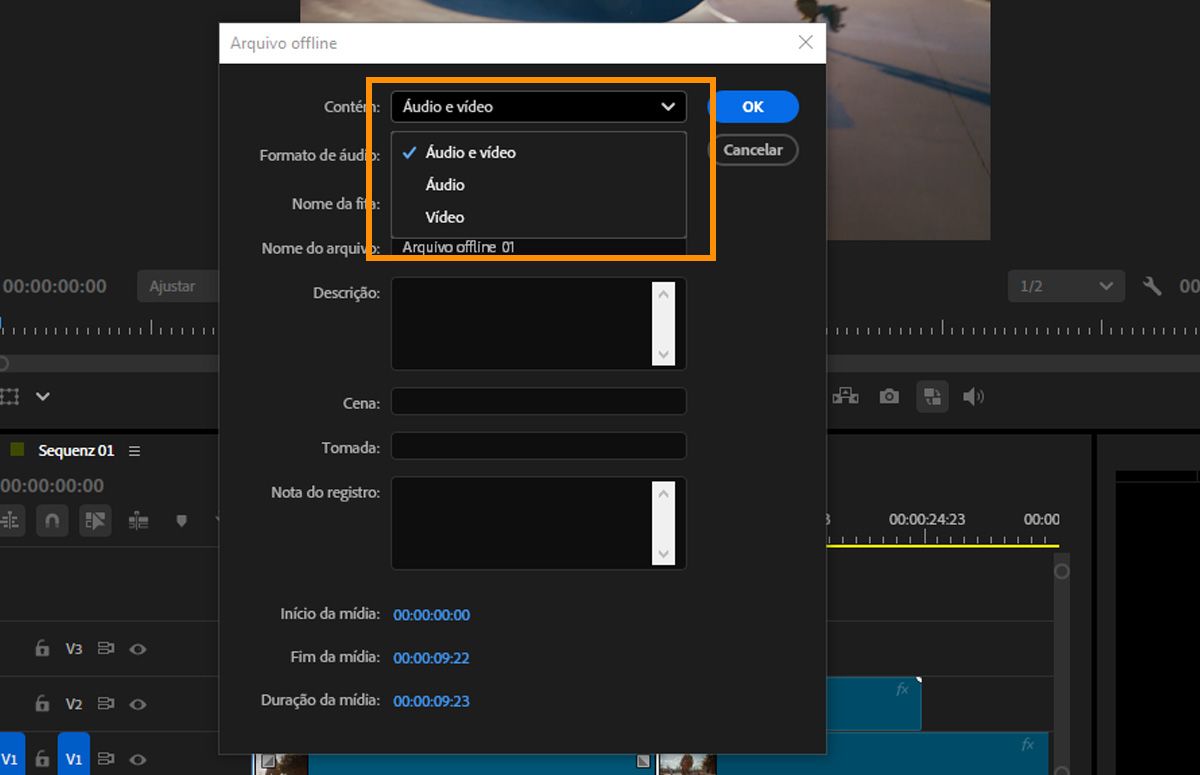Screen dimensions: 1200x775
Task: Click the V2 track target label
Action: tap(74, 704)
